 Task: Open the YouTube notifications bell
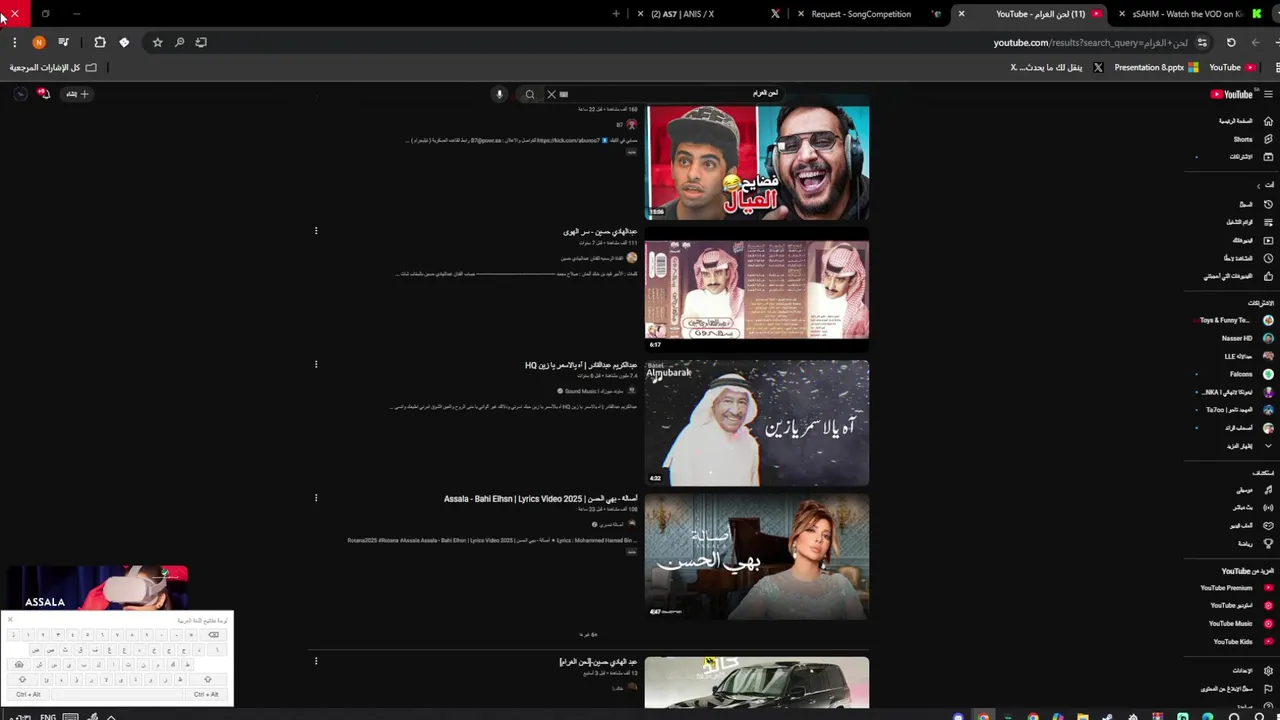[44, 94]
